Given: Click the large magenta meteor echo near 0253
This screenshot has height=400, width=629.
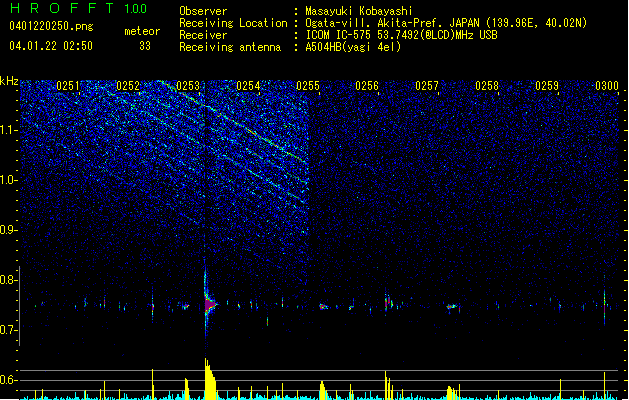Looking at the screenshot, I should [x=209, y=305].
